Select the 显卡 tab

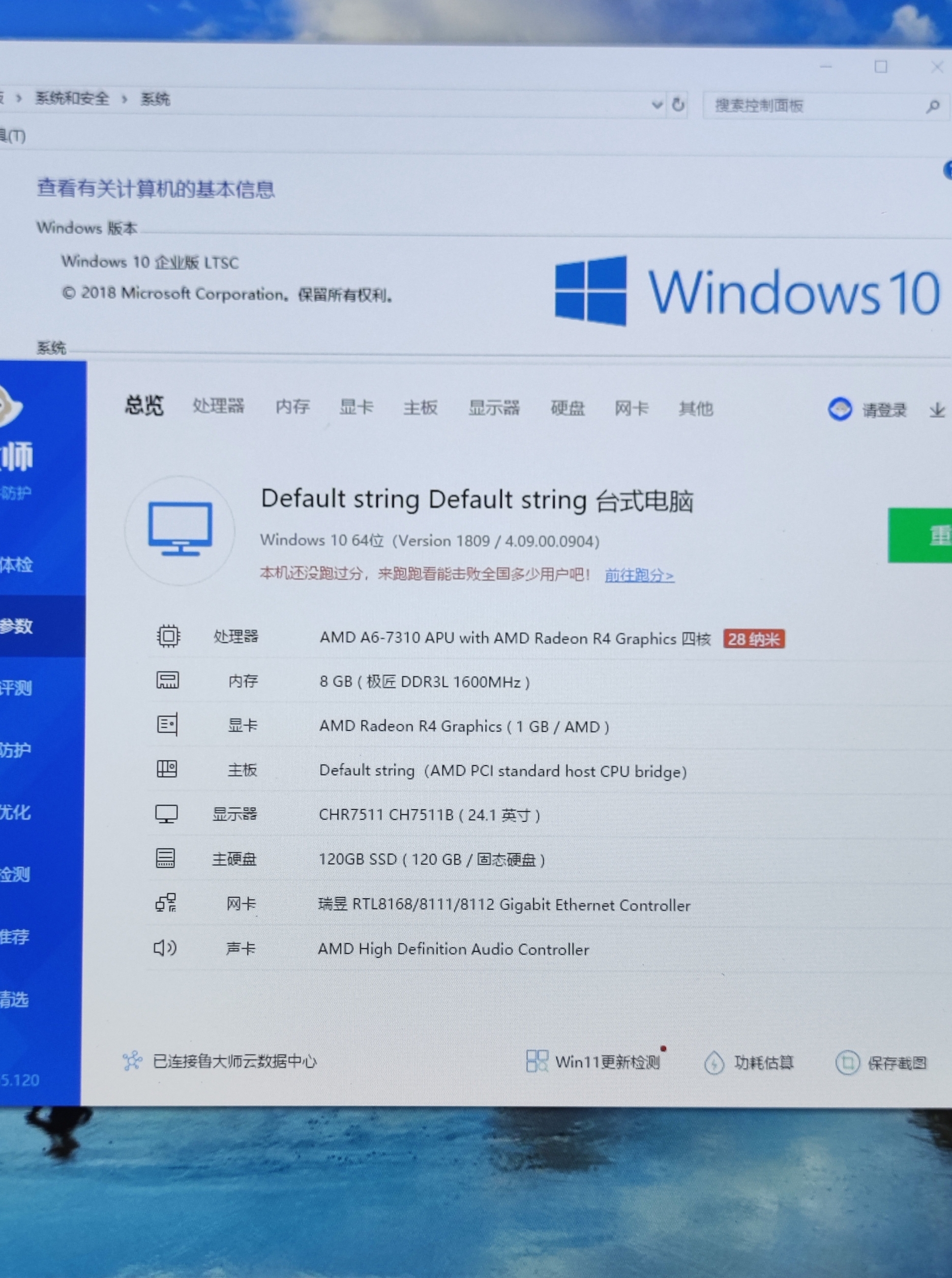(356, 407)
